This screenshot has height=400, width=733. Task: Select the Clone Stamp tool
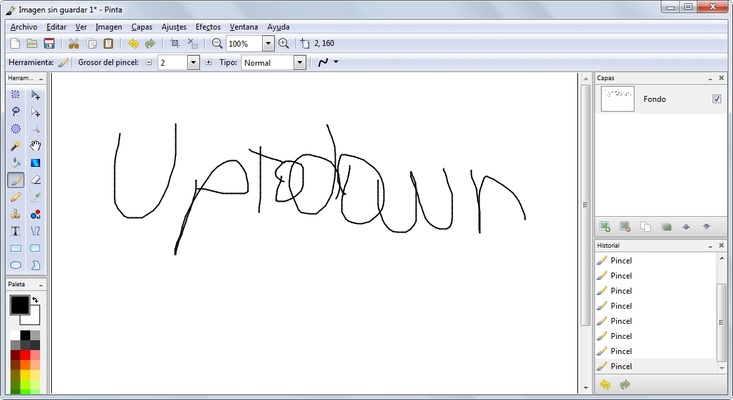[15, 214]
